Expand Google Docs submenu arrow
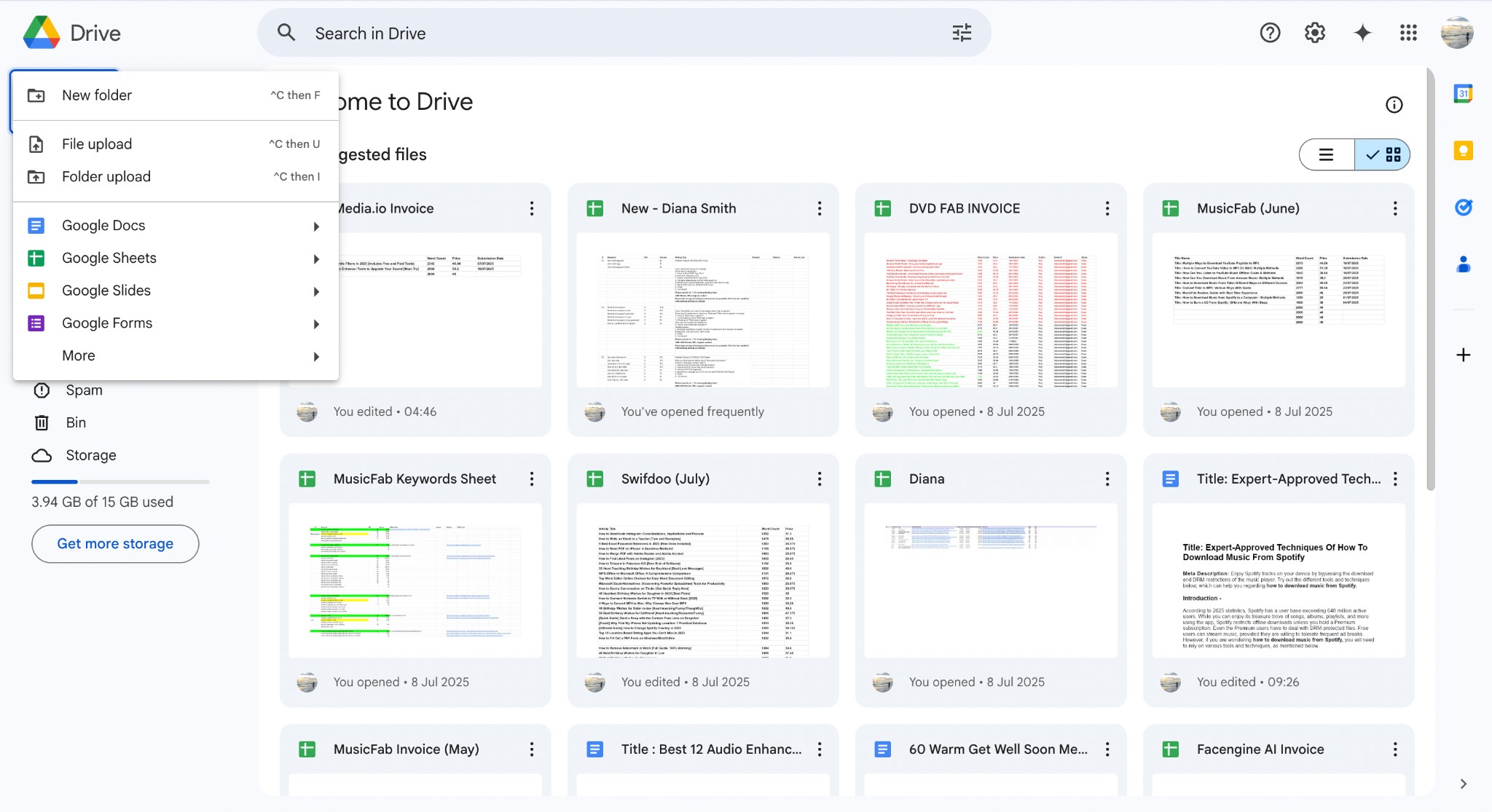Screen dimensions: 1492x812 click(316, 226)
